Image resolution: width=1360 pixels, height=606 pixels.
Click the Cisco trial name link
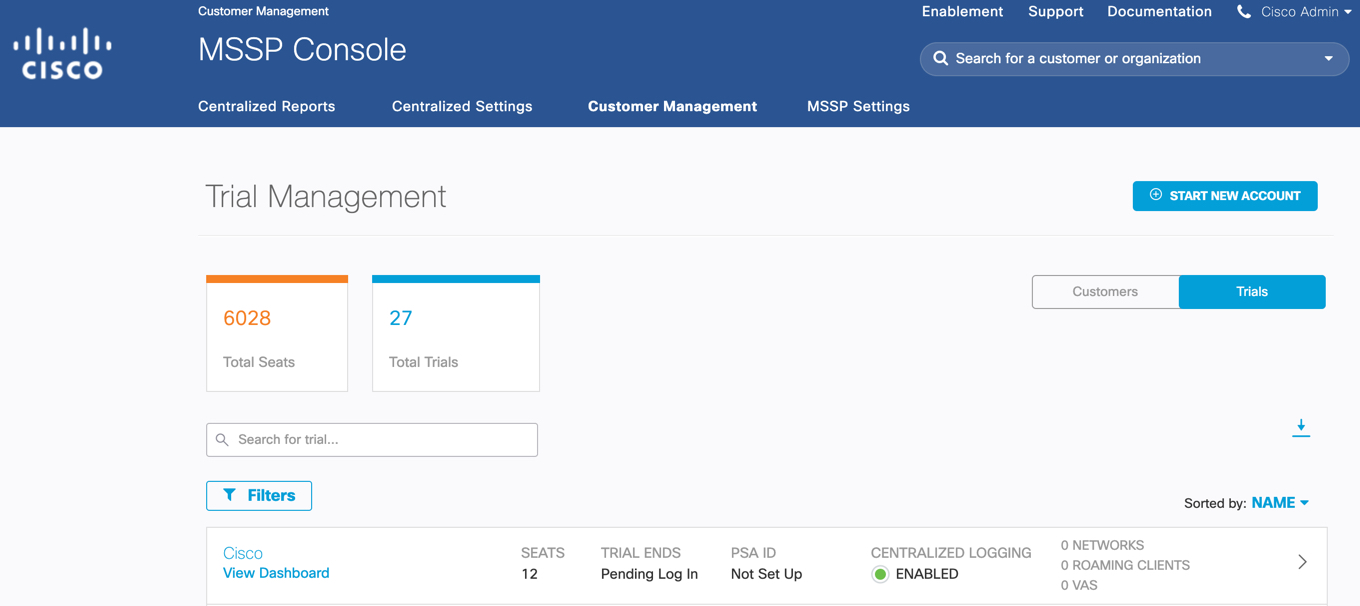(243, 553)
